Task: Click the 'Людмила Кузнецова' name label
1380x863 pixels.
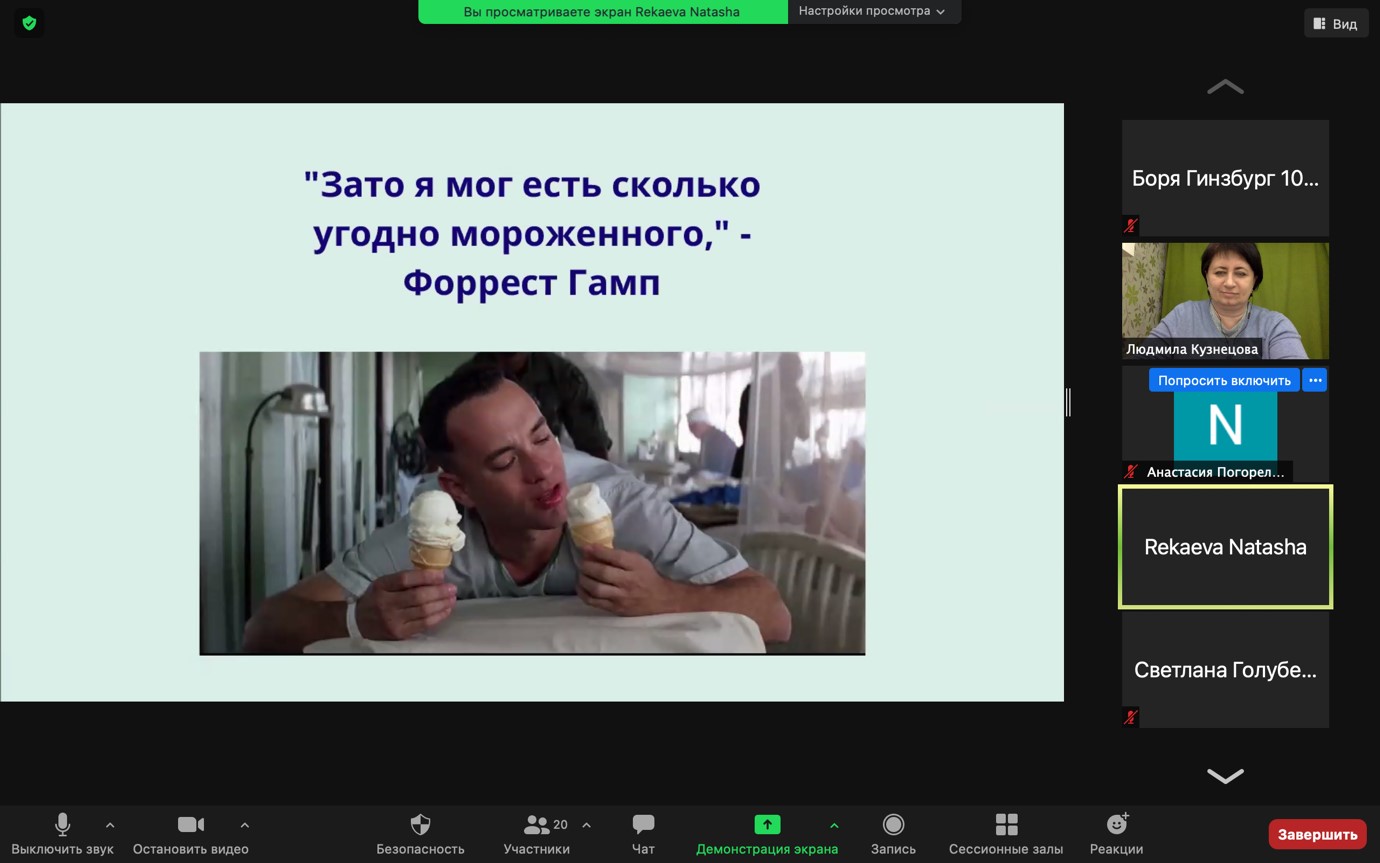Action: pyautogui.click(x=1192, y=349)
